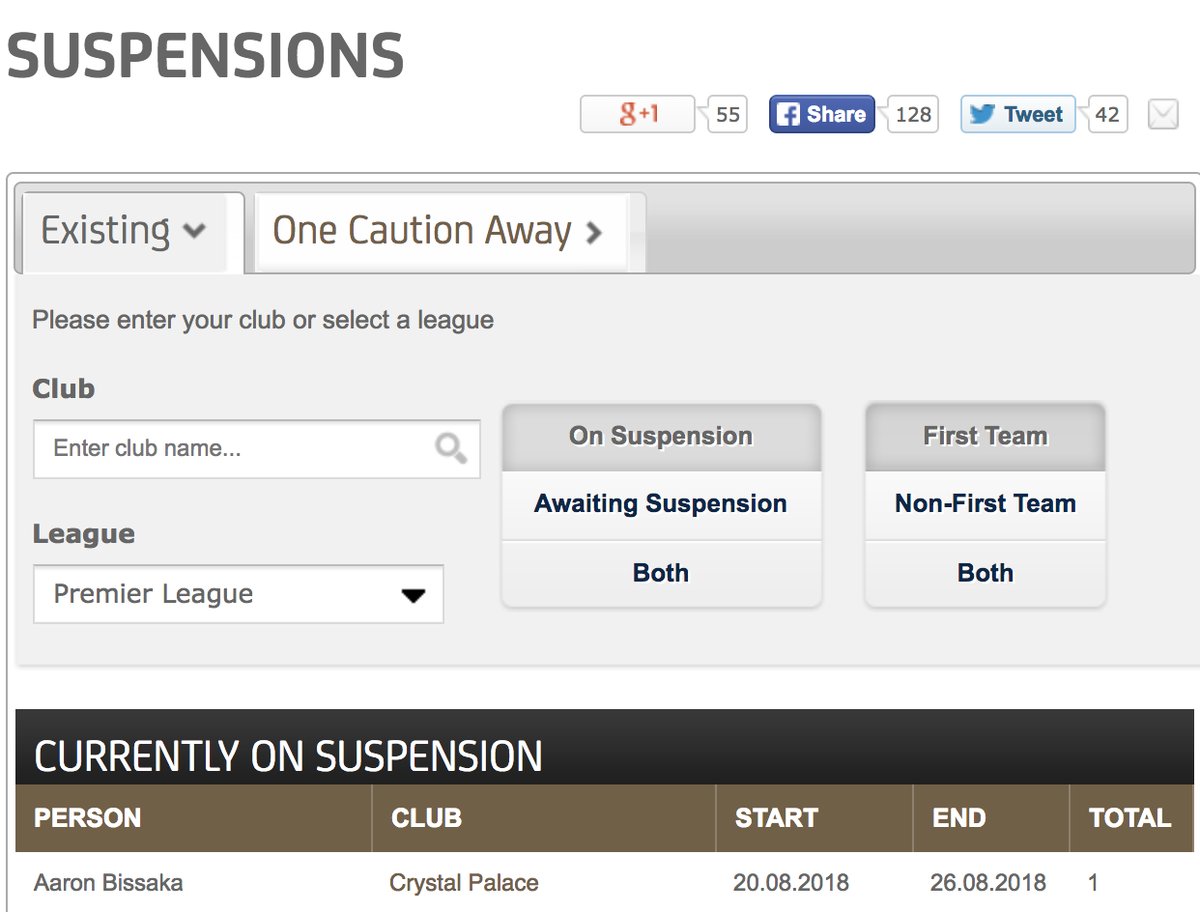This screenshot has width=1200, height=912.
Task: Open the Premier League league dropdown
Action: 238,594
